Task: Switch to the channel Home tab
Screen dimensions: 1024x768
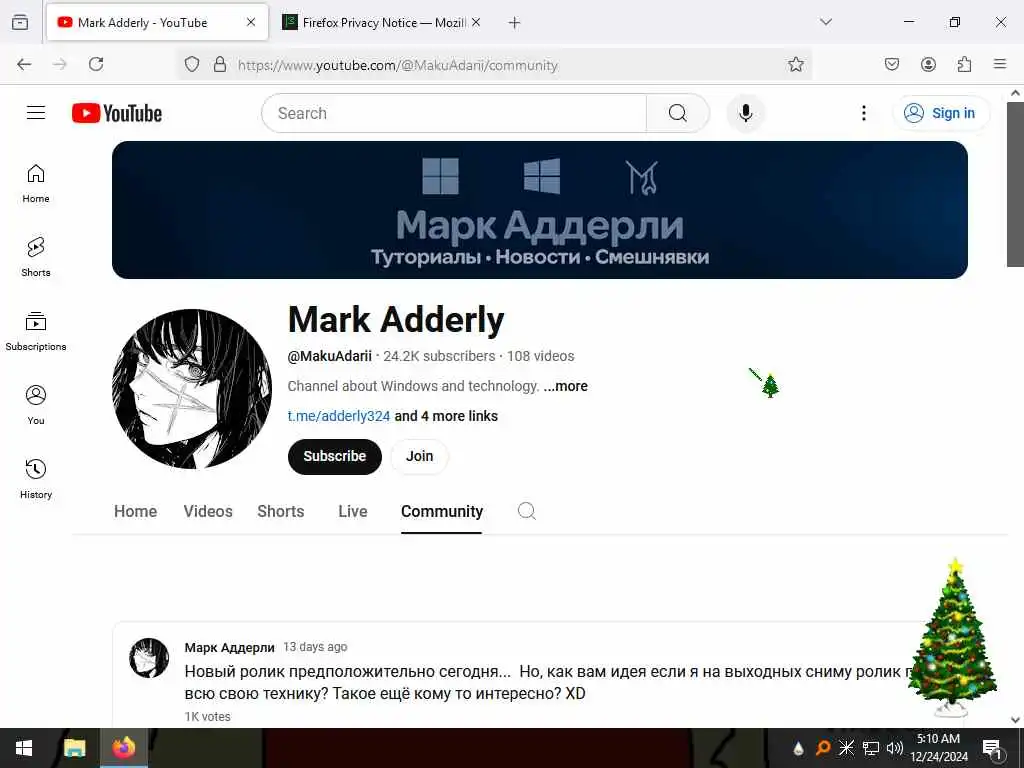Action: point(136,511)
